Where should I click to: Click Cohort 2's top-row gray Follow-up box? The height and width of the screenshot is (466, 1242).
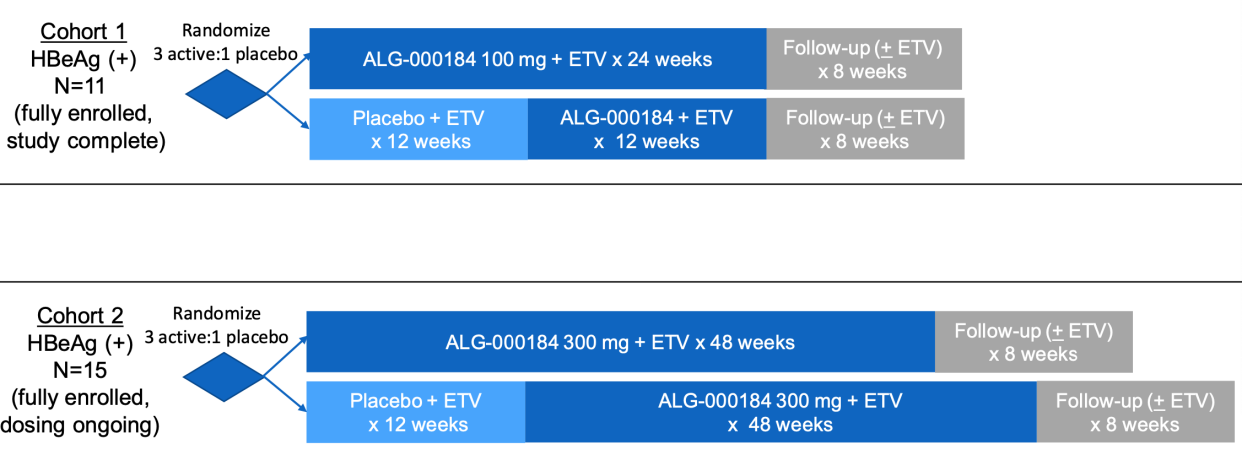1033,342
